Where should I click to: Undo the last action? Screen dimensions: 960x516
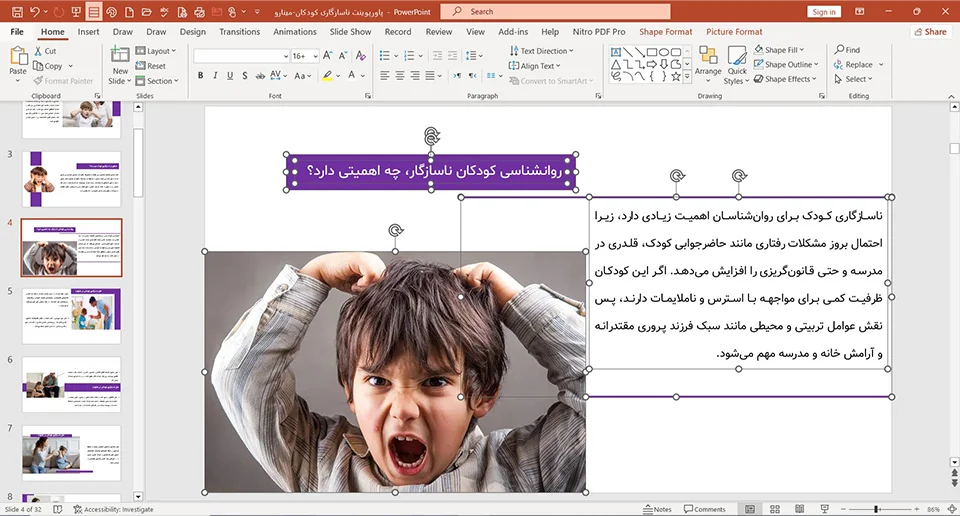[35, 12]
